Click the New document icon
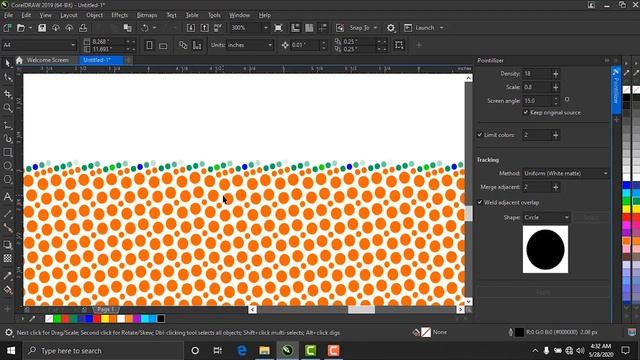The image size is (640, 360). click(x=7, y=28)
